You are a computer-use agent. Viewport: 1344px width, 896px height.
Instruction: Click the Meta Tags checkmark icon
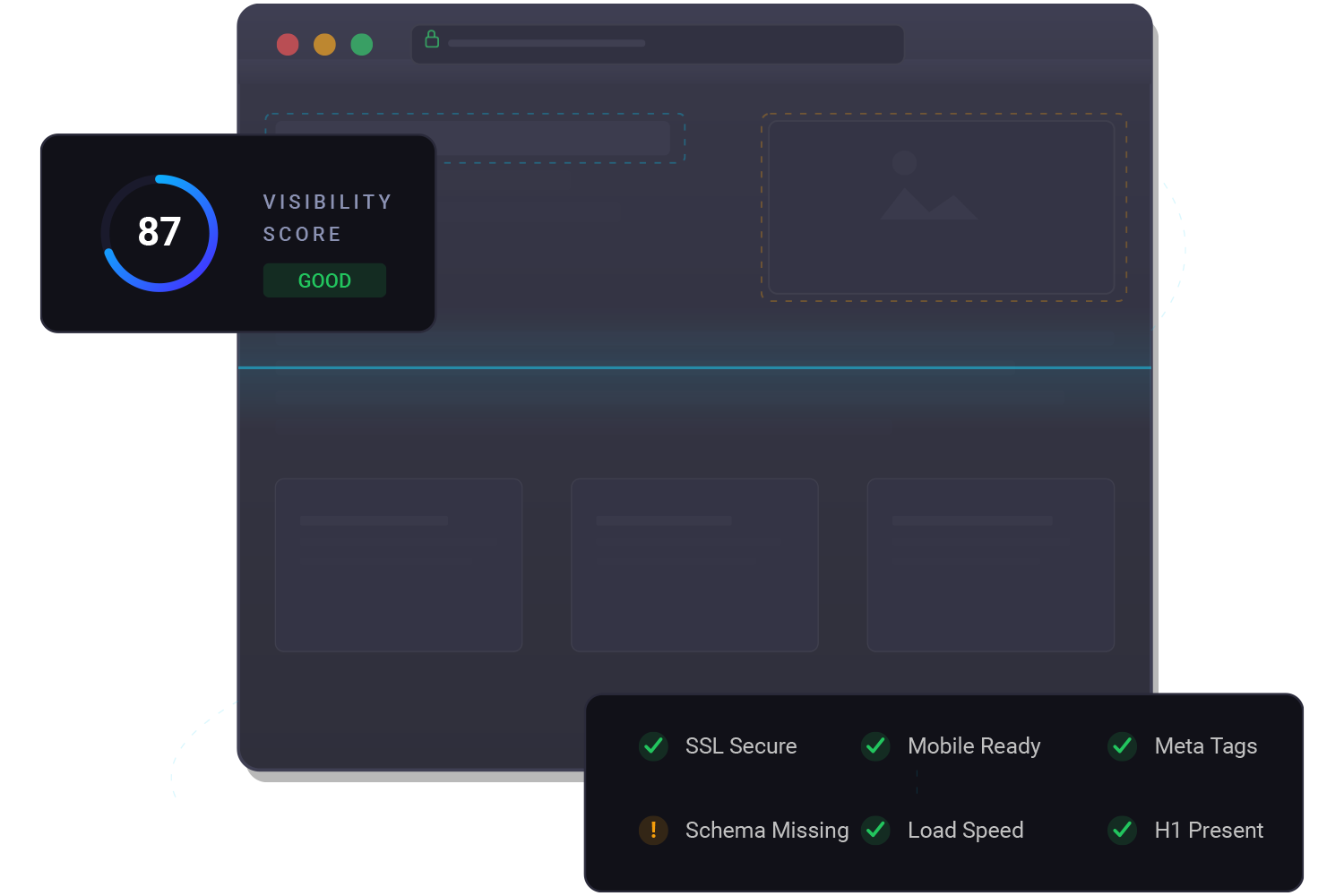click(x=1121, y=746)
